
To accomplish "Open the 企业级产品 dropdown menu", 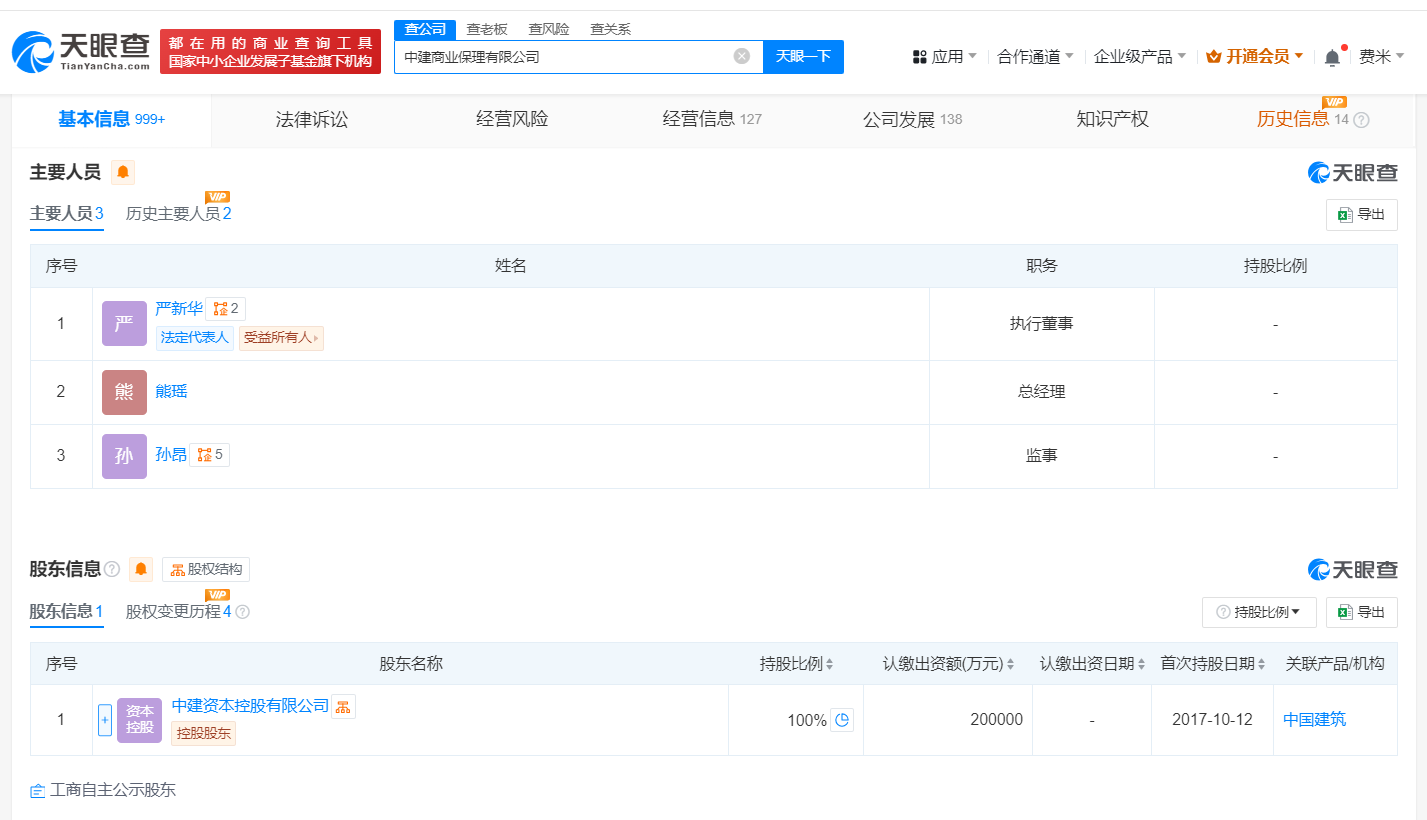I will pos(1140,57).
